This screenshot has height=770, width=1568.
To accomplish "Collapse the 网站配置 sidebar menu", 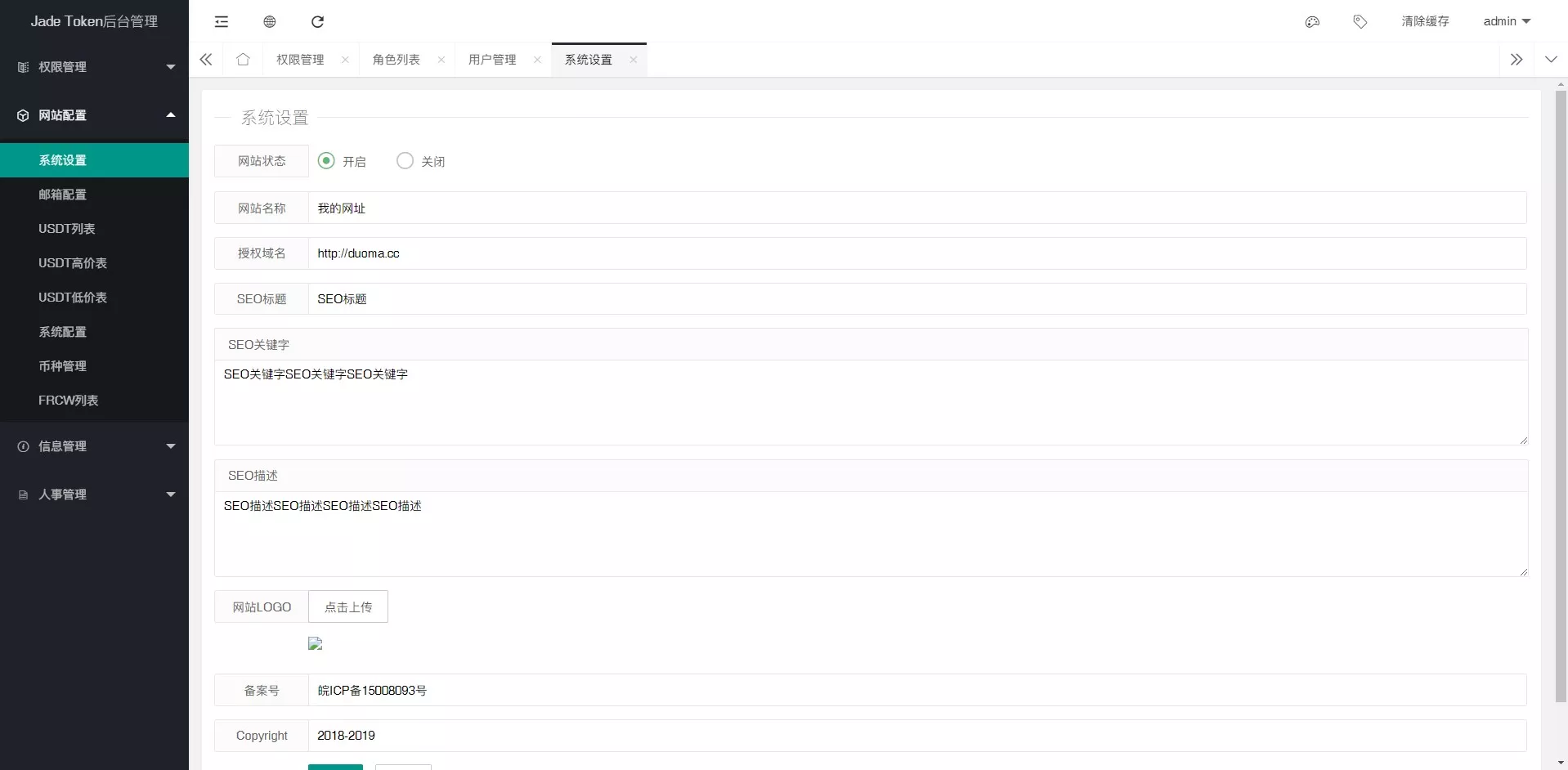I will 94,115.
